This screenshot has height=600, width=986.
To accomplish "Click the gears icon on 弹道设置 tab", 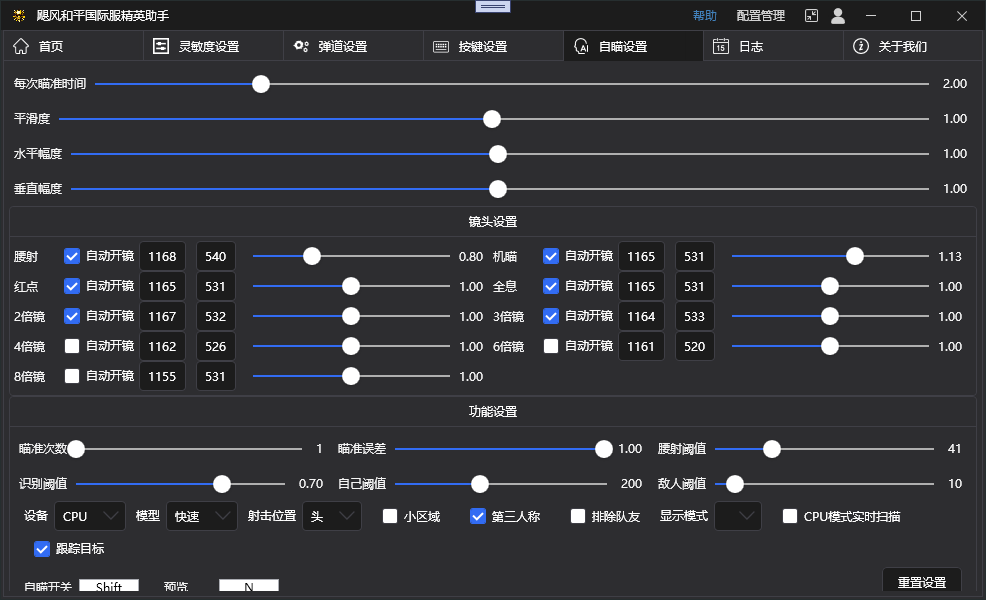I will (301, 46).
